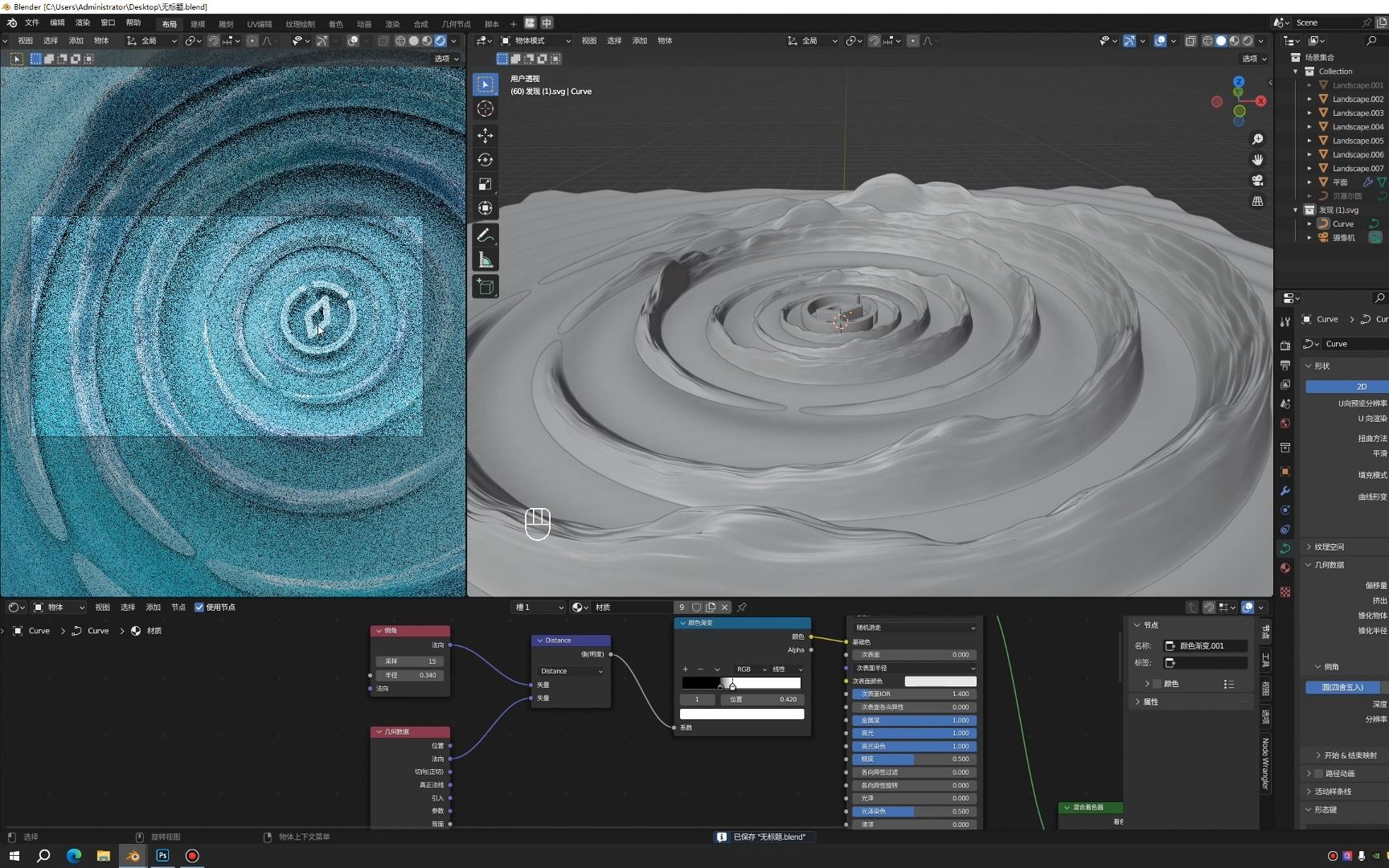
Task: Select the Add Cube tool
Action: 486,286
